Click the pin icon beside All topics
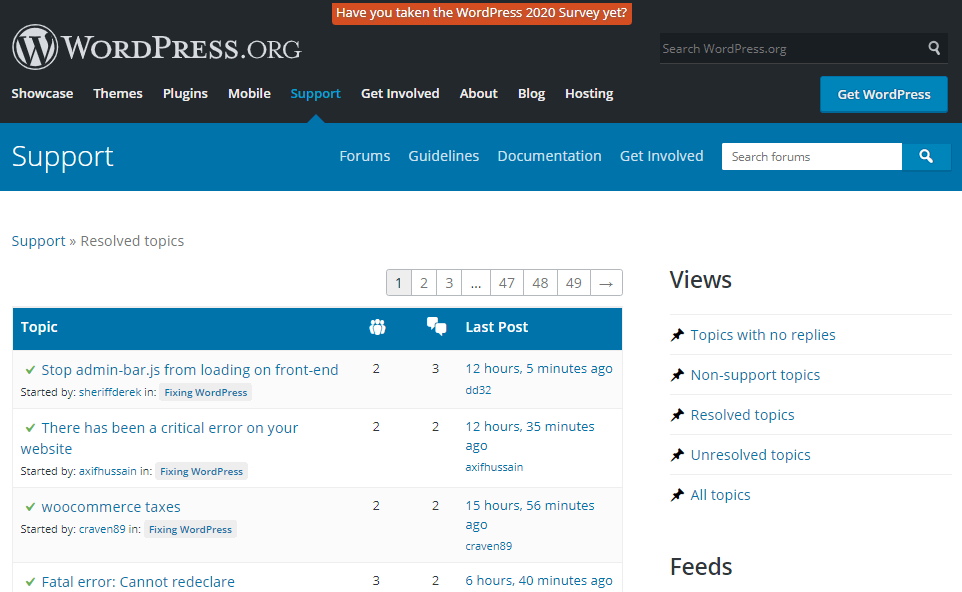This screenshot has width=962, height=592. 677,495
